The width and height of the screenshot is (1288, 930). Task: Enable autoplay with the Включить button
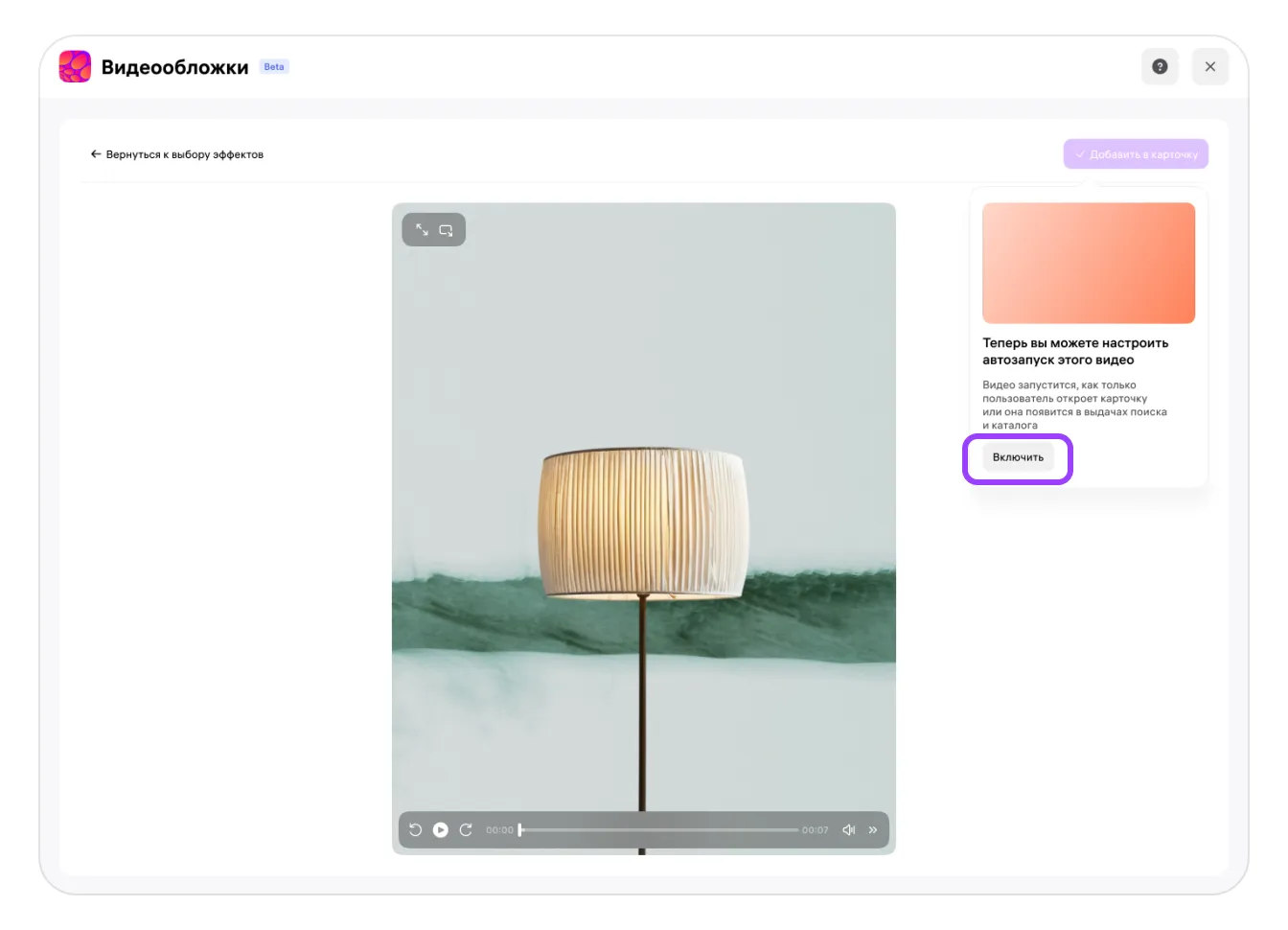1018,457
